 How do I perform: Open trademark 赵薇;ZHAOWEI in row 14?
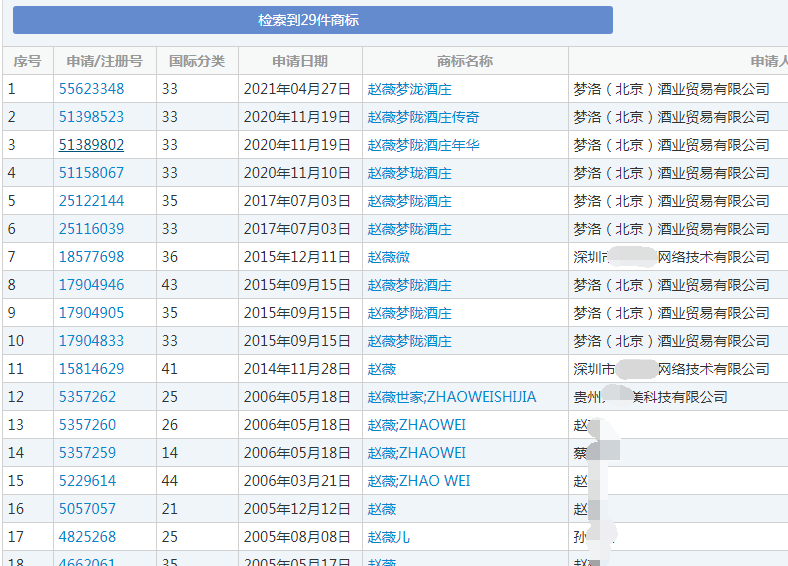pos(417,453)
